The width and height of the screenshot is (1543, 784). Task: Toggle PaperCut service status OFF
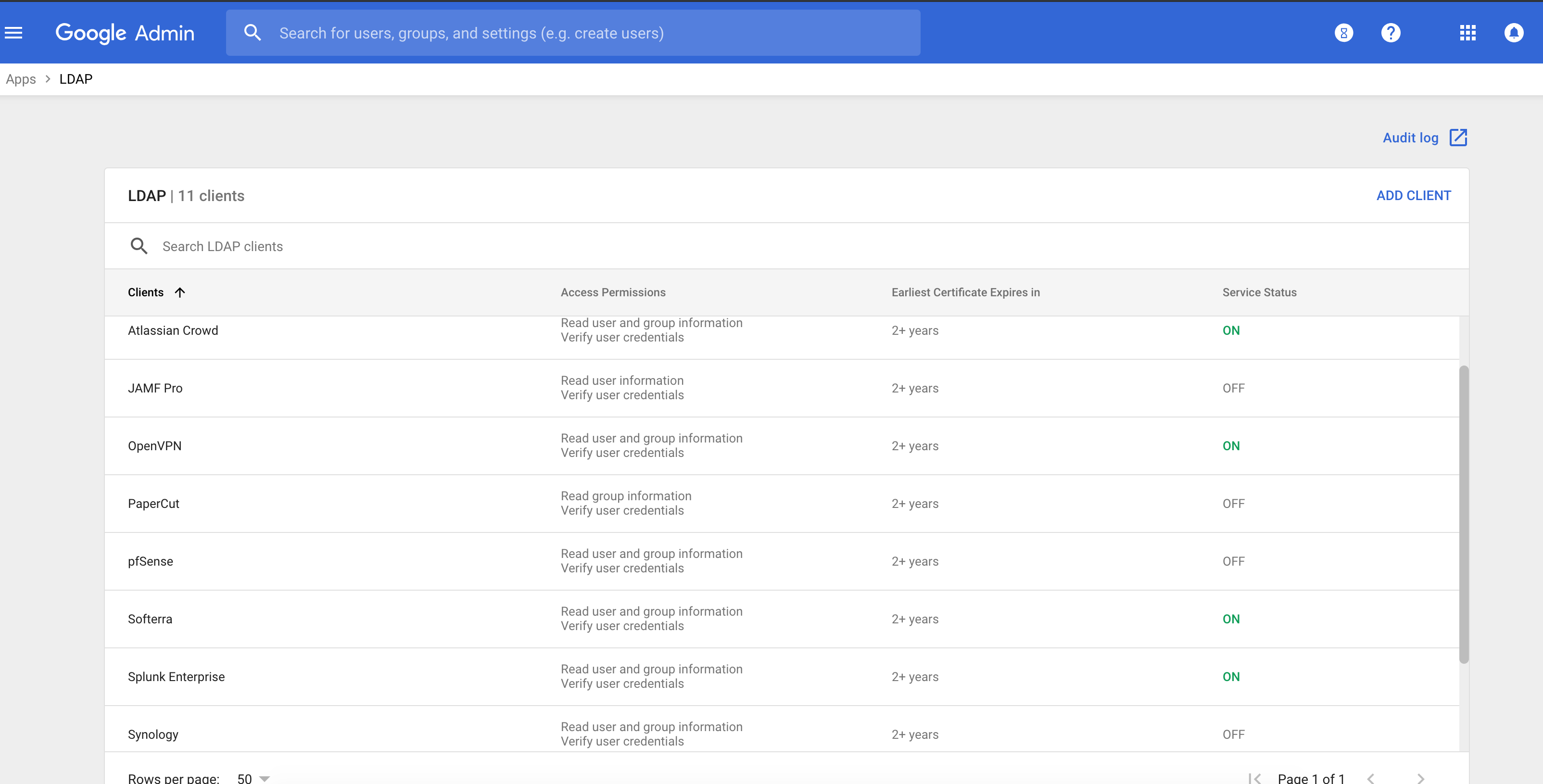click(x=1233, y=504)
